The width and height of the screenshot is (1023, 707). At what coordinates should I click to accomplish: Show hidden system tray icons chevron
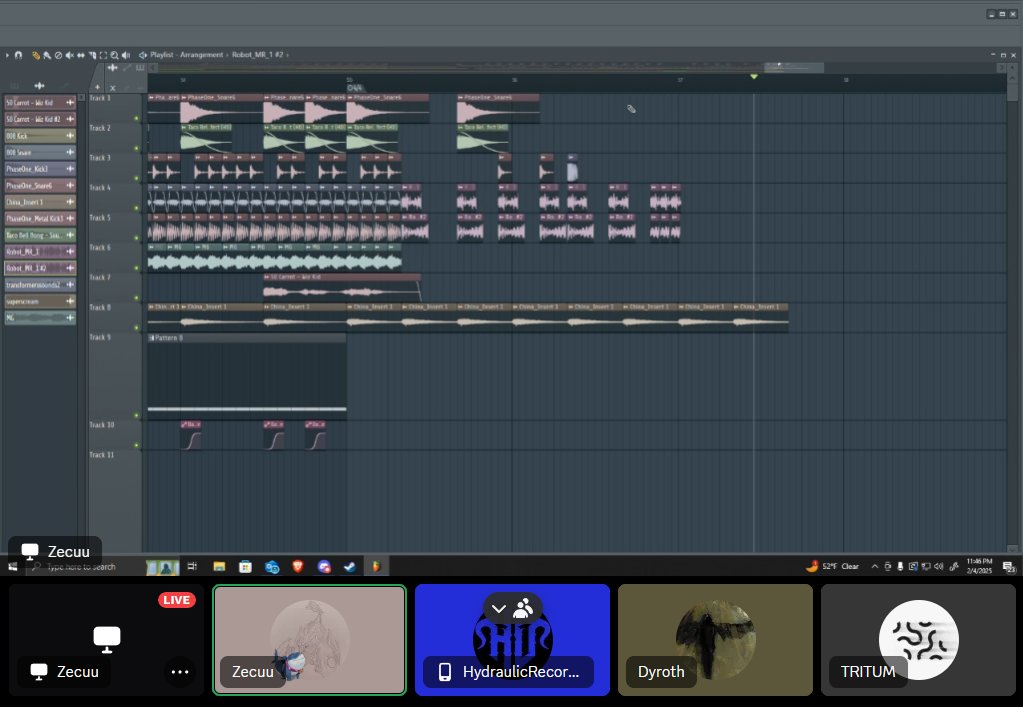875,567
